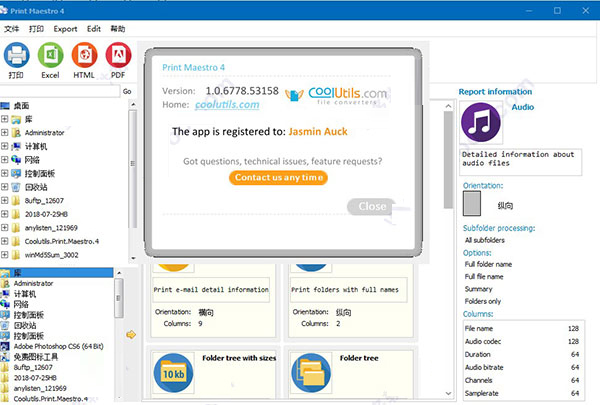The image size is (600, 405).
Task: Open the 文件 menu
Action: tap(11, 29)
